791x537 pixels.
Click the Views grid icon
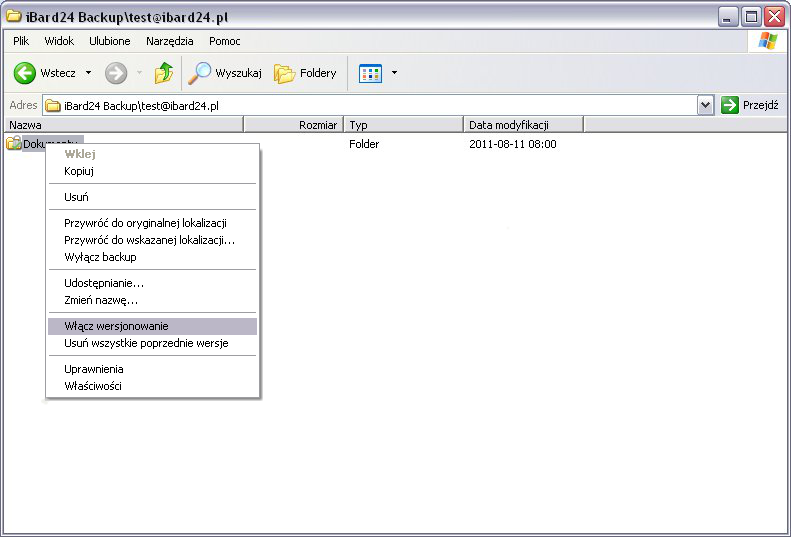click(370, 73)
